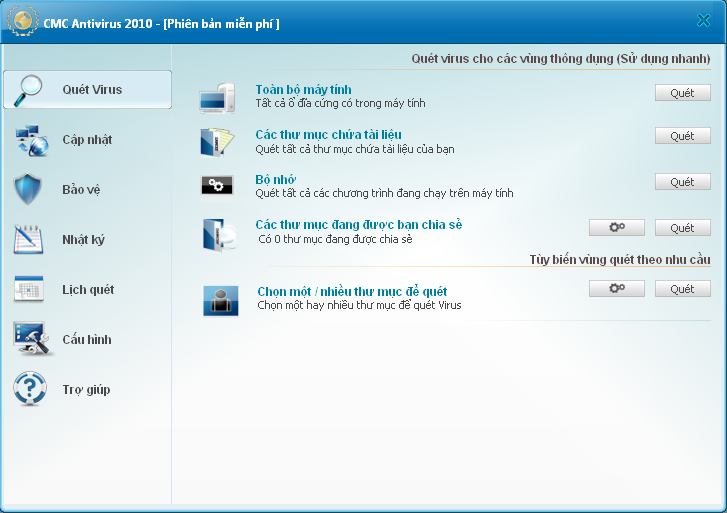Click Quét for shared folders row

click(x=682, y=228)
